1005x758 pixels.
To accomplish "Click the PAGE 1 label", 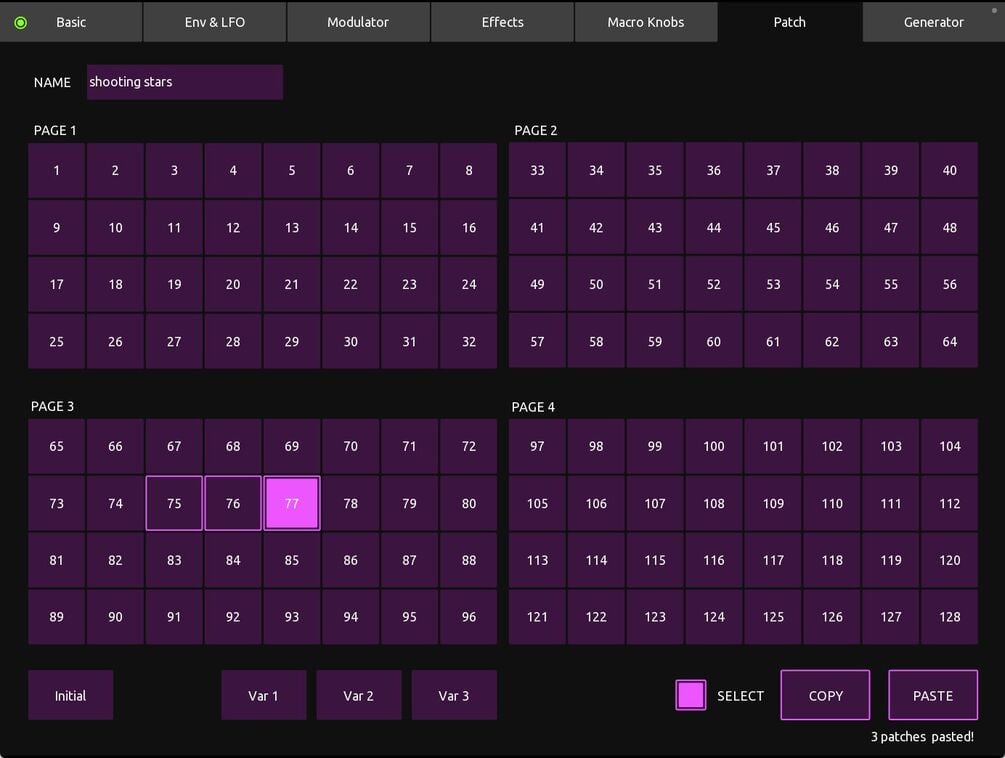I will point(54,130).
